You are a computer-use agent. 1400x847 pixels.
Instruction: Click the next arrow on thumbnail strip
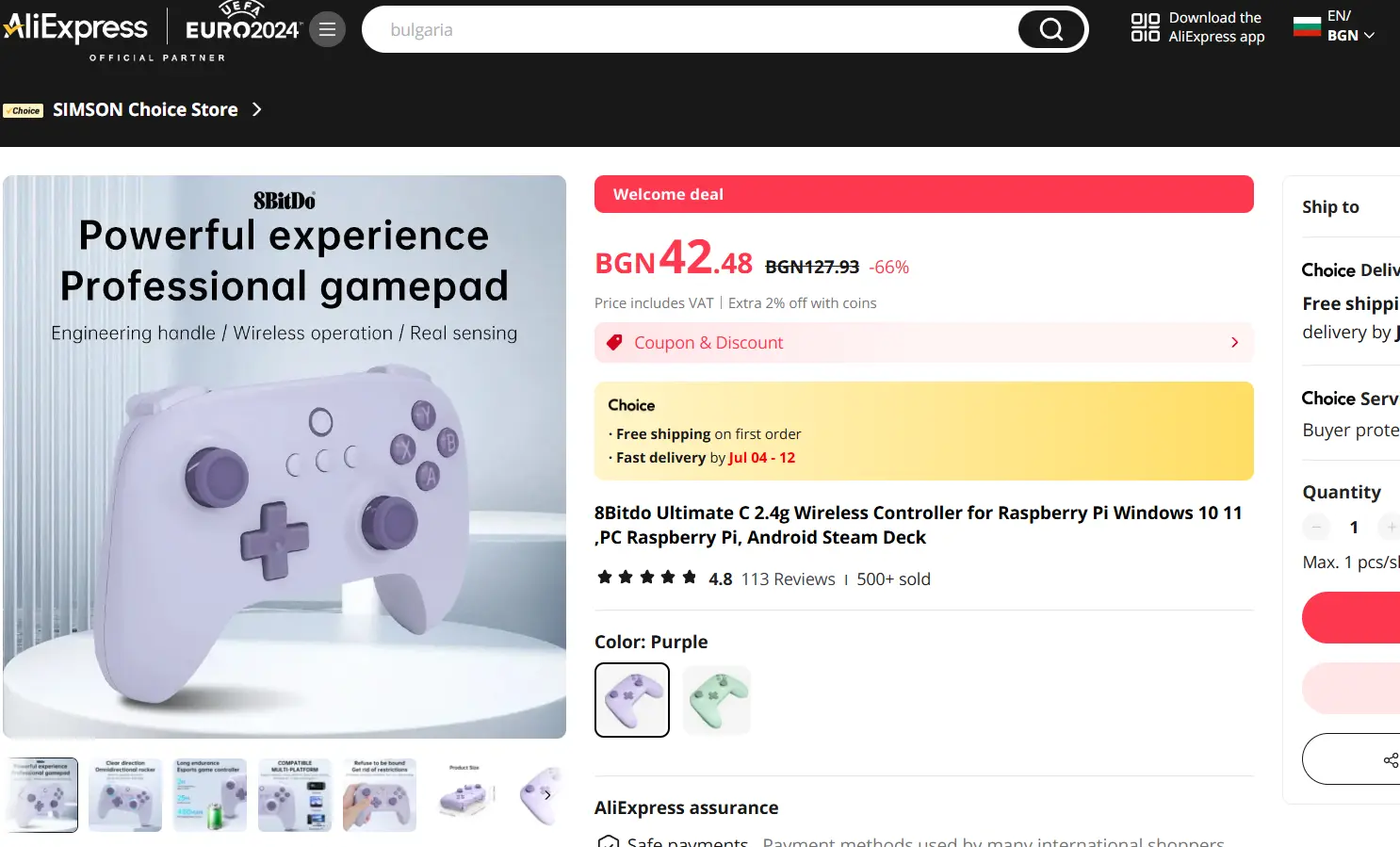point(547,795)
